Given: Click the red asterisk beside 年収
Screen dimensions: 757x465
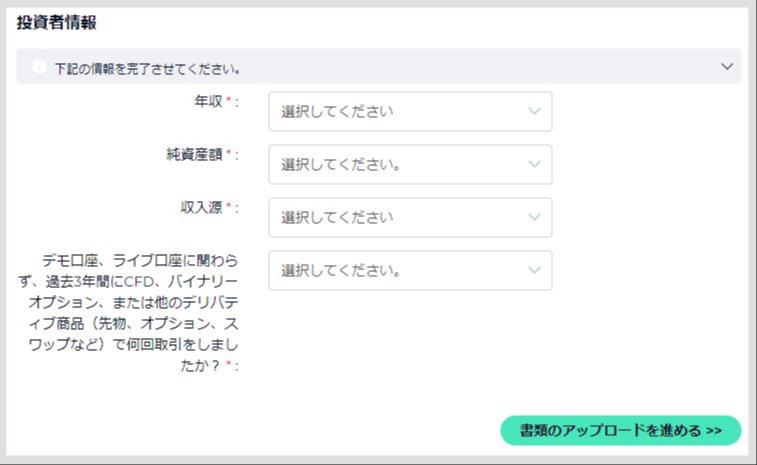Looking at the screenshot, I should click(x=229, y=99).
